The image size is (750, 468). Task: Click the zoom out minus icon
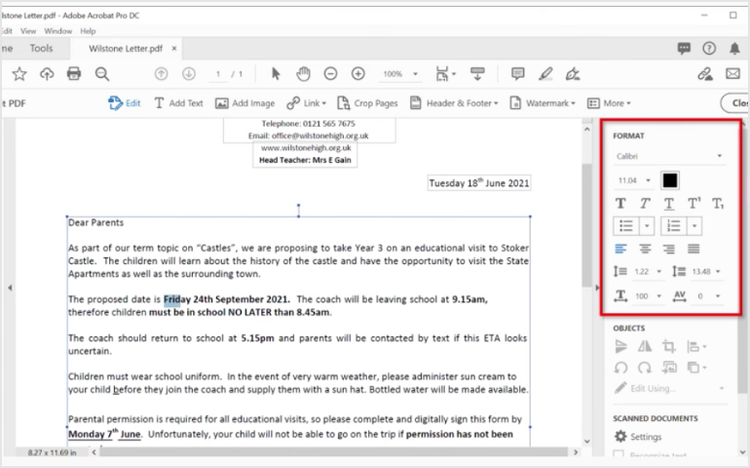coord(331,74)
